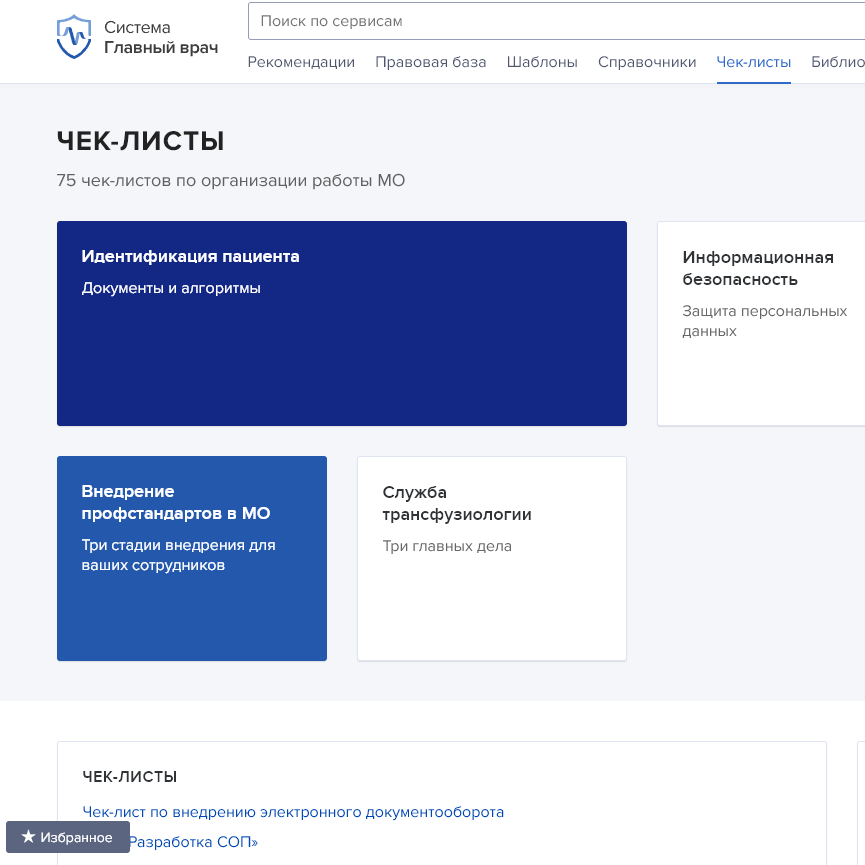The height and width of the screenshot is (865, 865).
Task: Open the partially visible Библиотека tab
Action: click(x=838, y=62)
